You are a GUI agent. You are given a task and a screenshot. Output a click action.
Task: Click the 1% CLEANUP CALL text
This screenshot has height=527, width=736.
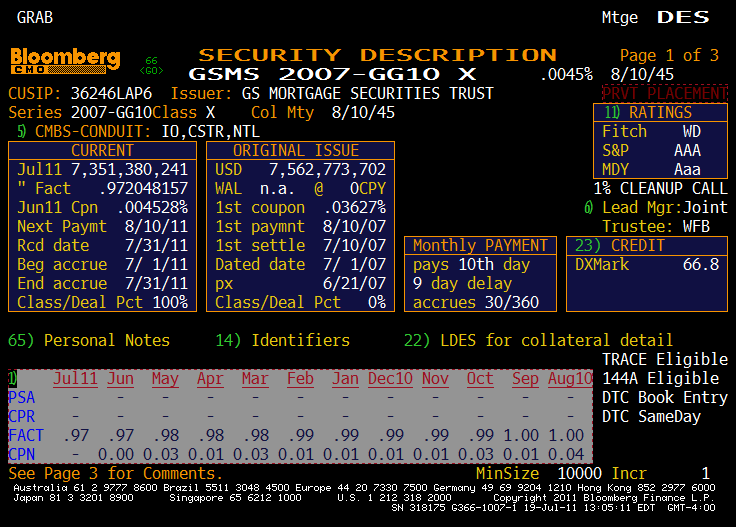[660, 189]
